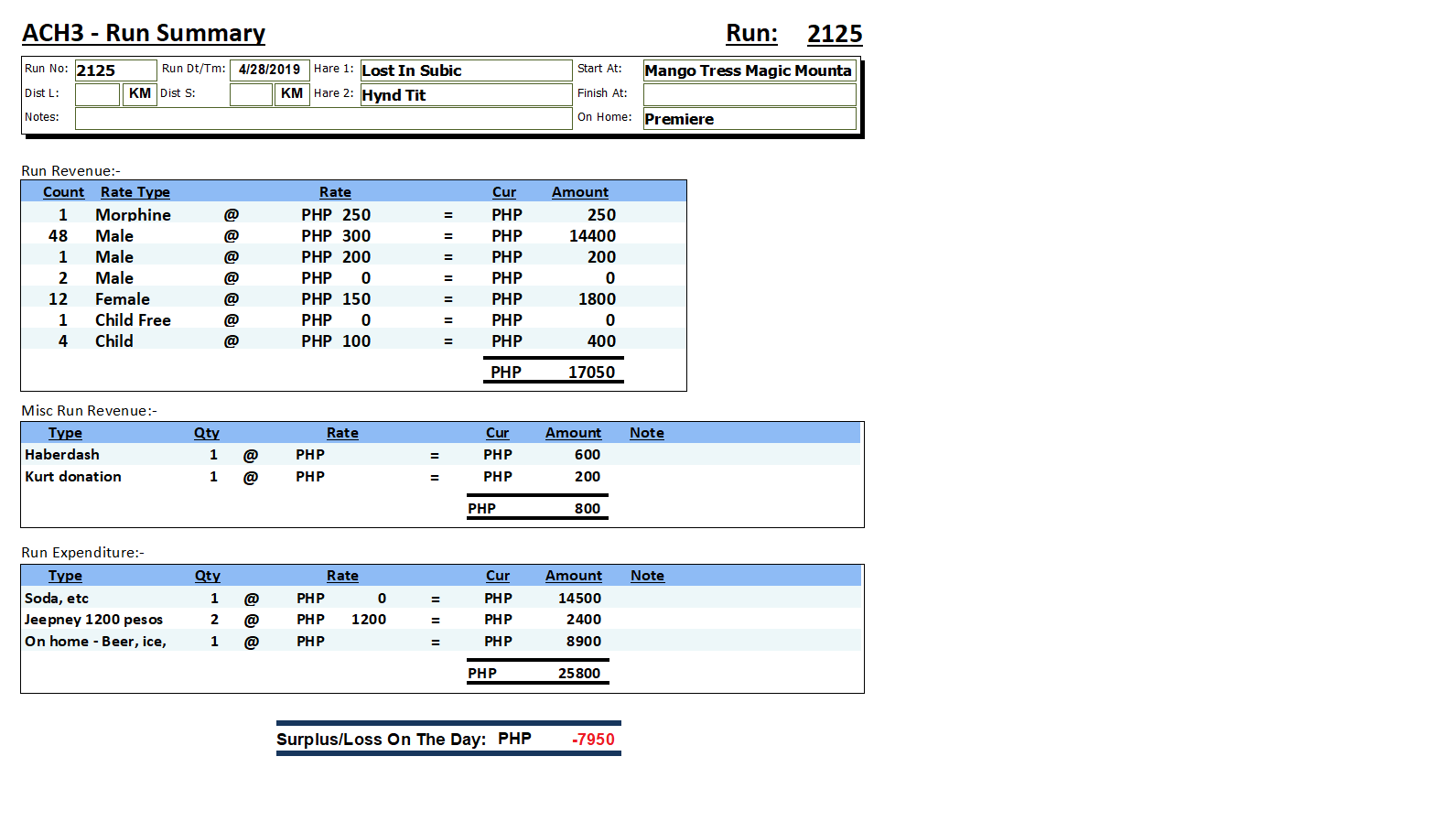Viewport: 1456px width, 832px height.
Task: Click the Run No field containing 2125
Action: [x=114, y=70]
